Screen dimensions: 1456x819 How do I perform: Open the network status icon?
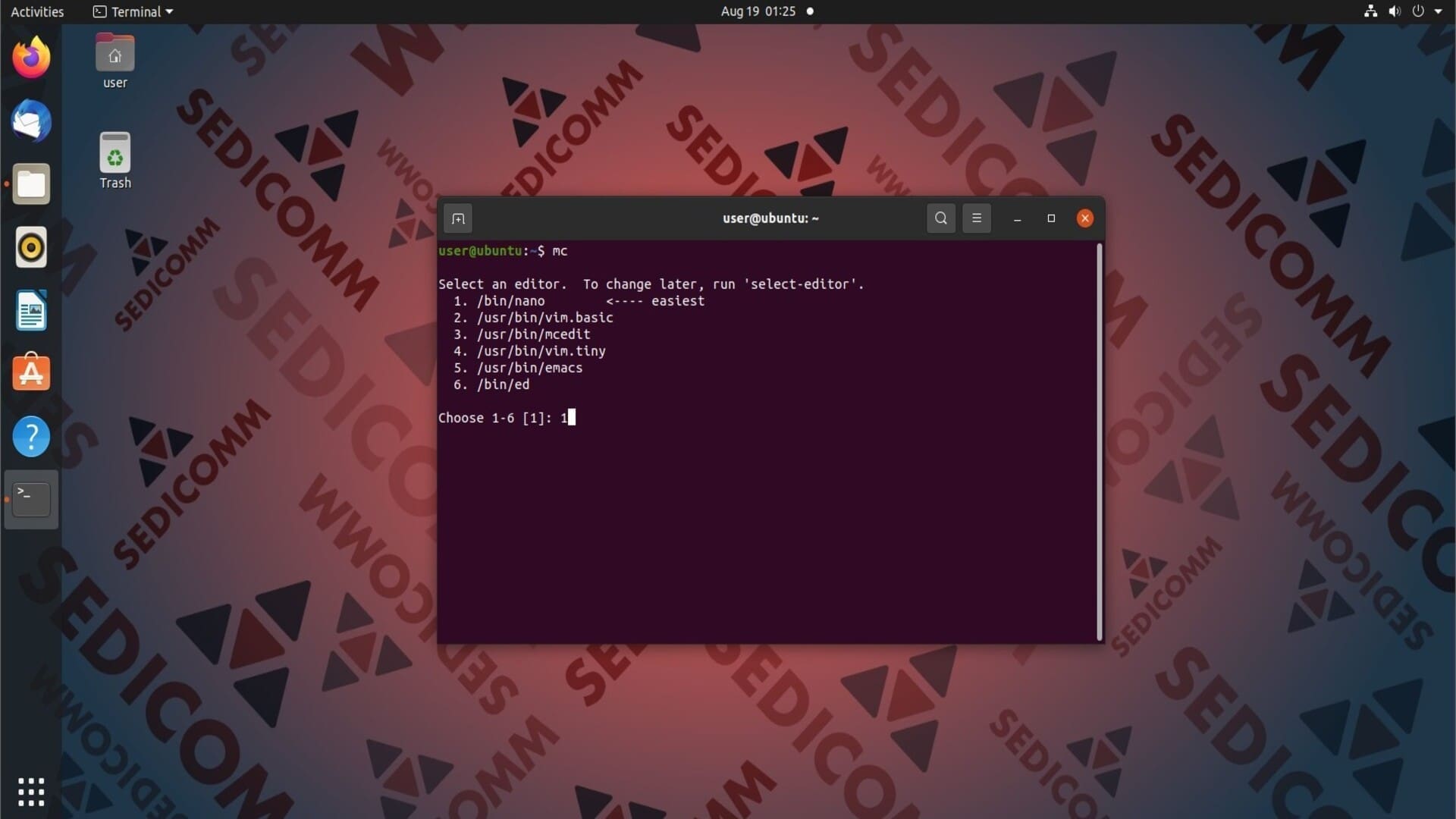pos(1370,11)
